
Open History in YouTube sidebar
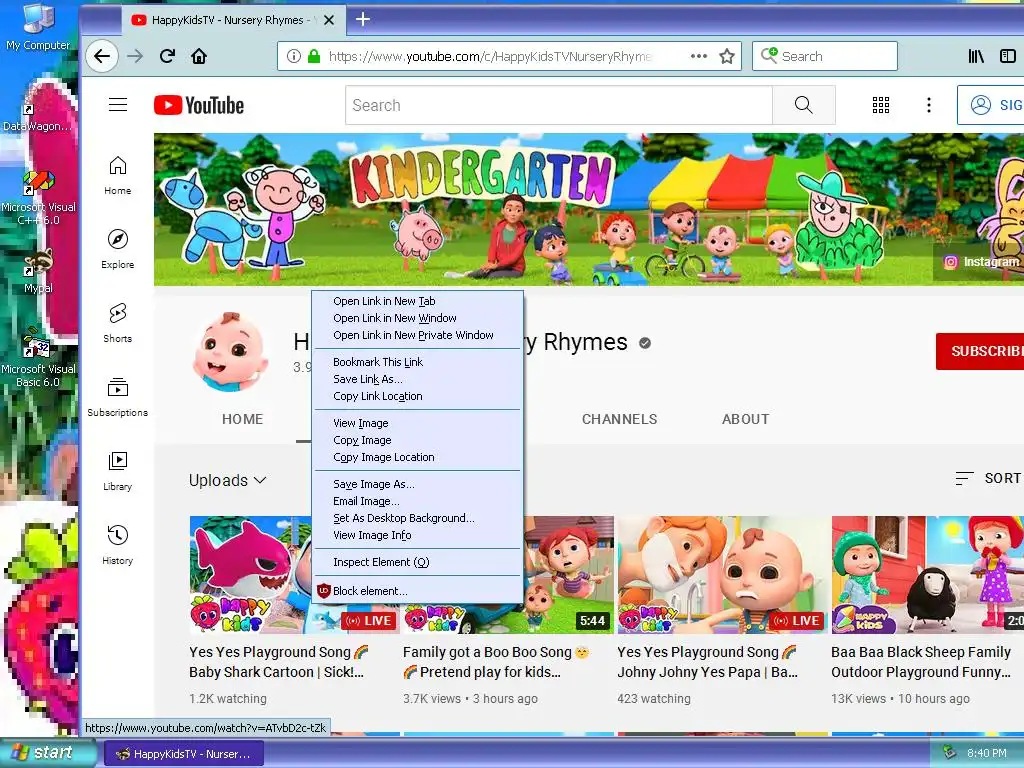[118, 544]
